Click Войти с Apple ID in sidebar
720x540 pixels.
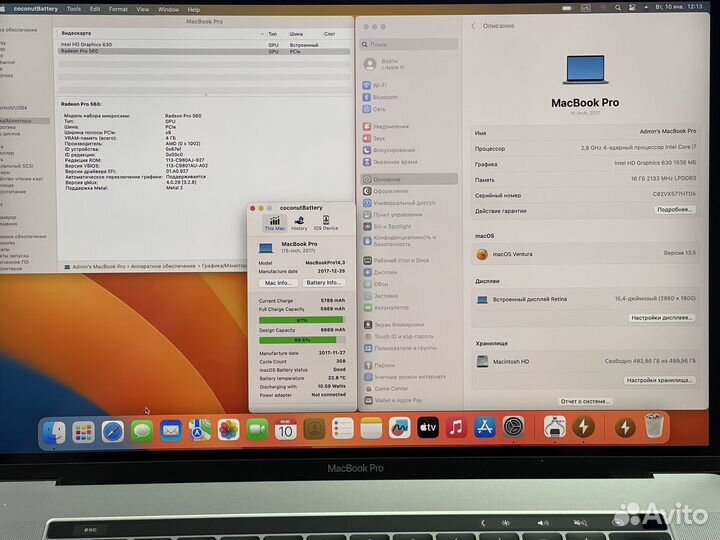pyautogui.click(x=385, y=64)
